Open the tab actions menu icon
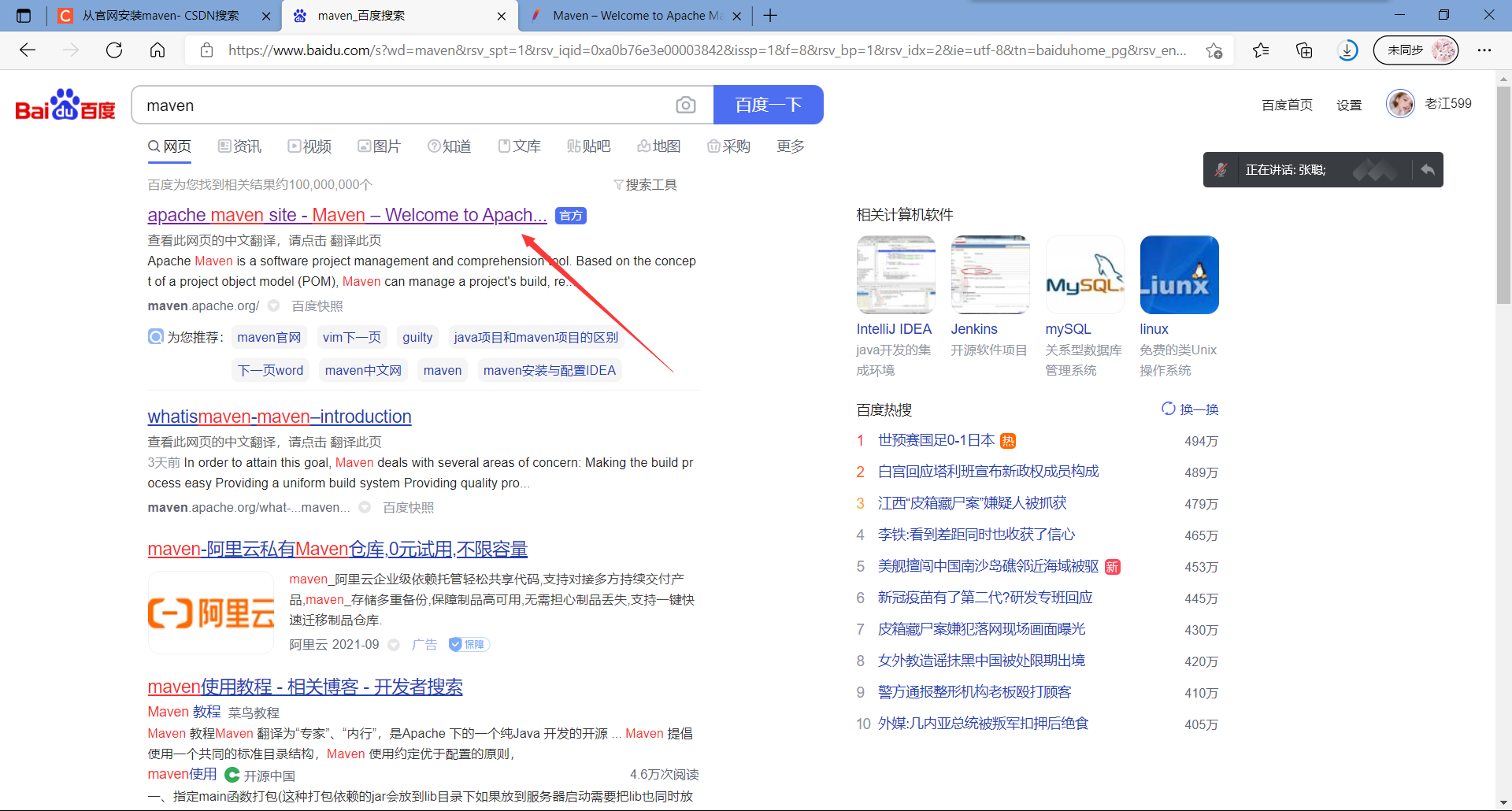Viewport: 1512px width, 811px height. (24, 16)
